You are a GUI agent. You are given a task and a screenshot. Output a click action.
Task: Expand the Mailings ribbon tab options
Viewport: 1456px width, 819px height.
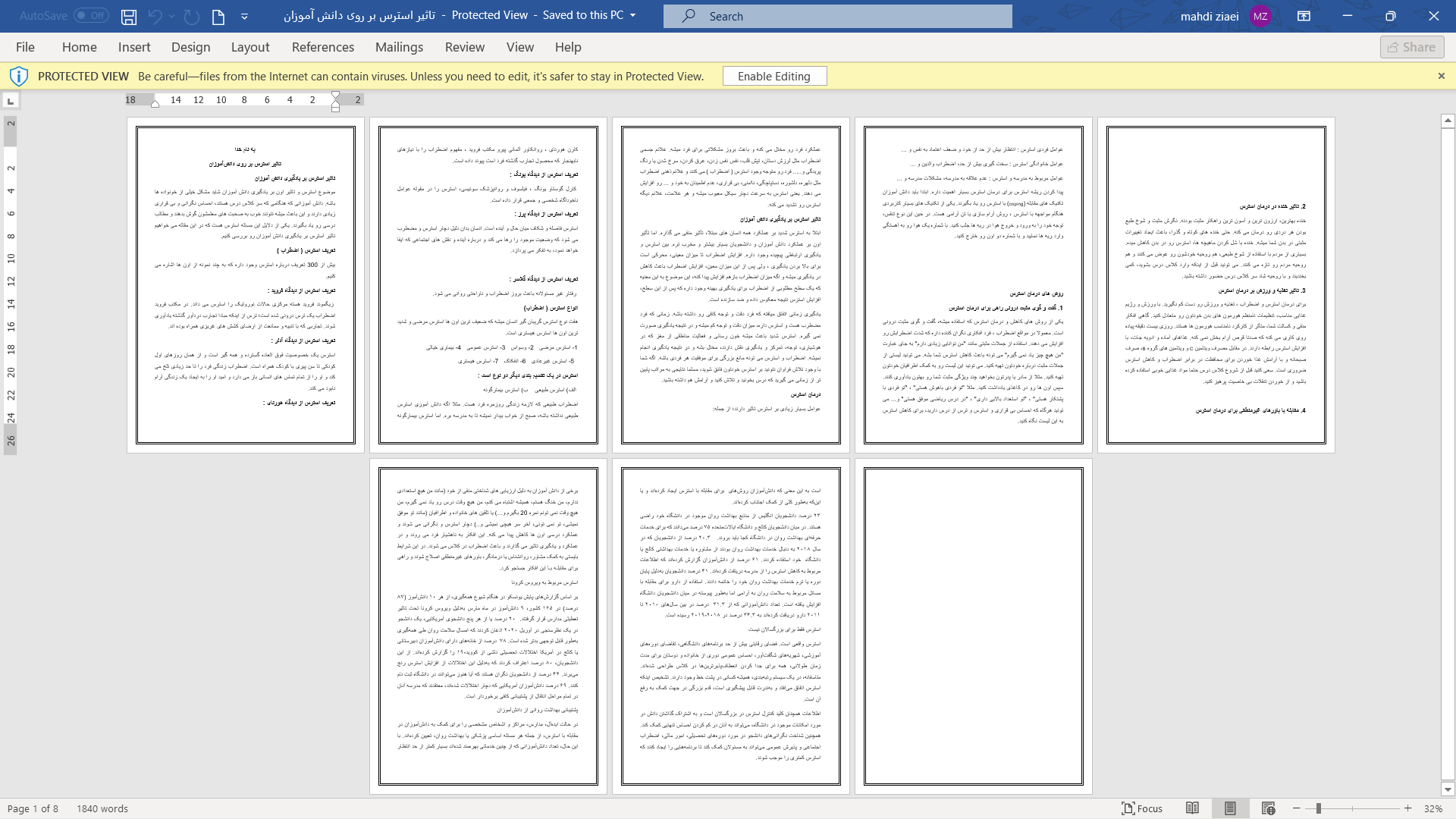coord(400,47)
